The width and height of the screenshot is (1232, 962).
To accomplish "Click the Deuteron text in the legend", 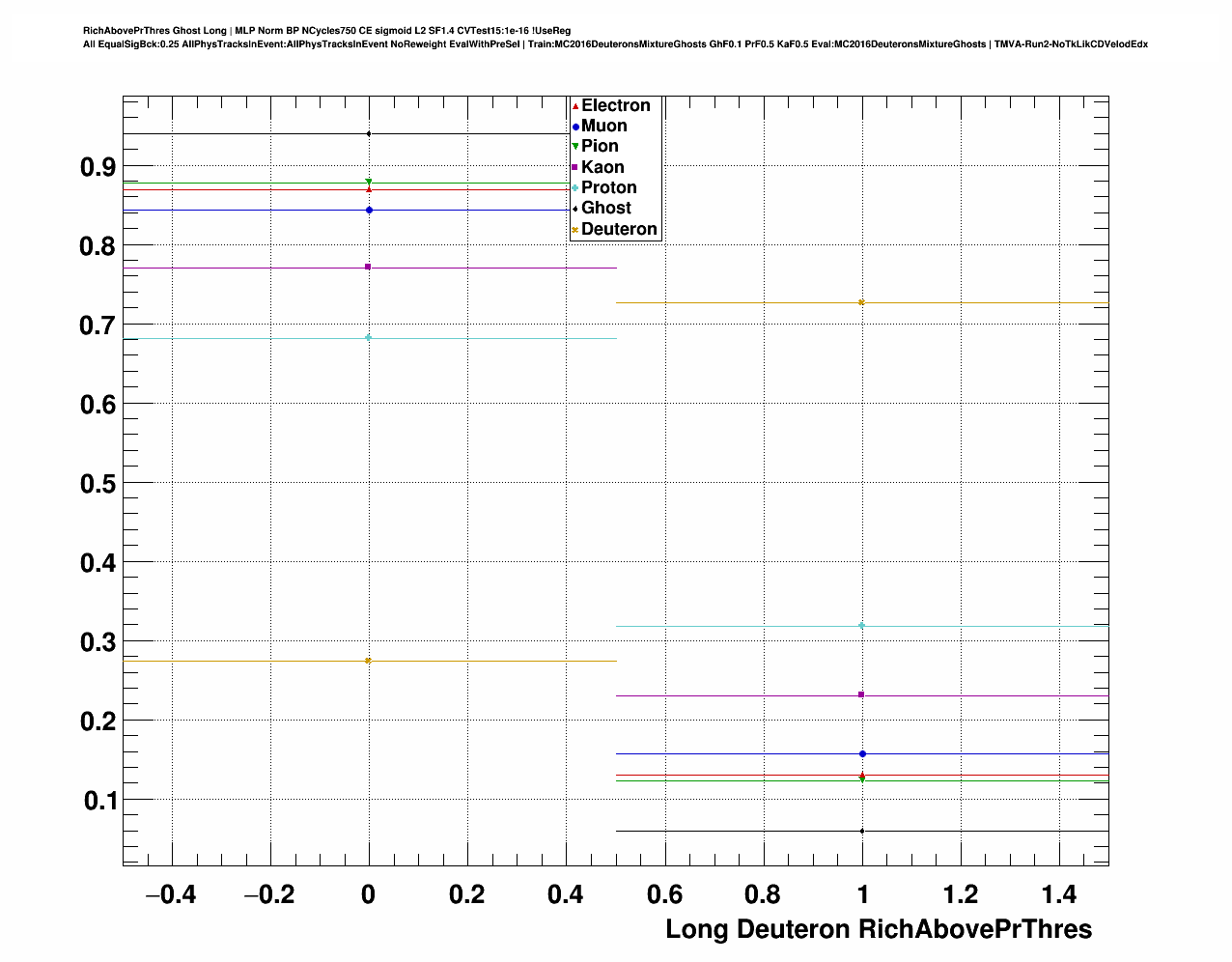I will [x=619, y=229].
